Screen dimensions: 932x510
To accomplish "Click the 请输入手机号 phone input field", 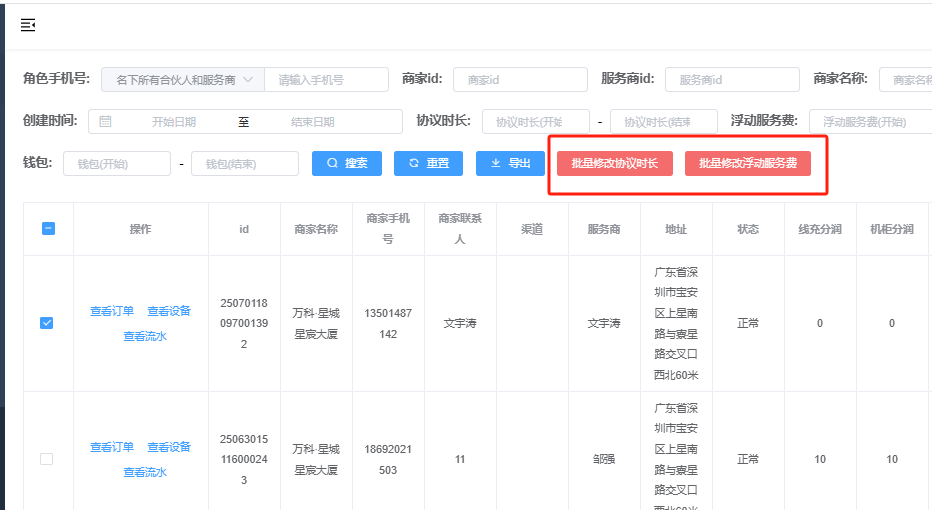I will click(x=327, y=80).
